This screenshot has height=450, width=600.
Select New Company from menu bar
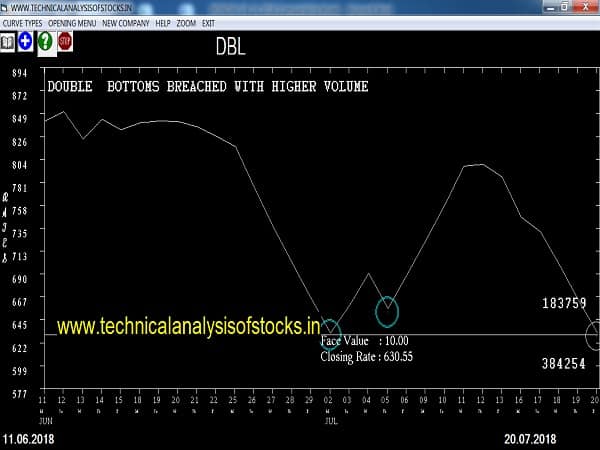(x=125, y=22)
